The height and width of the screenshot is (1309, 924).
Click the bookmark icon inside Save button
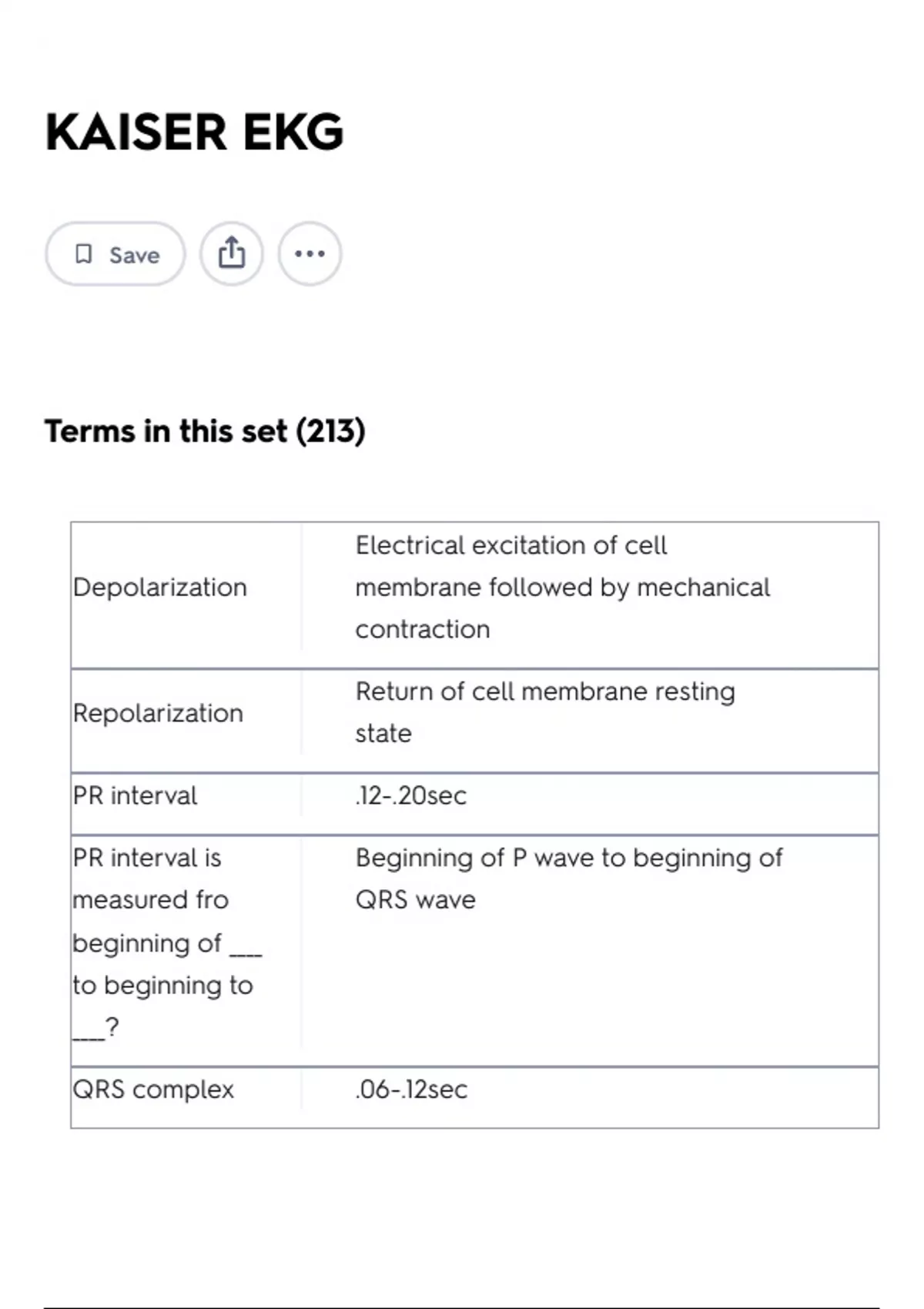[x=86, y=253]
